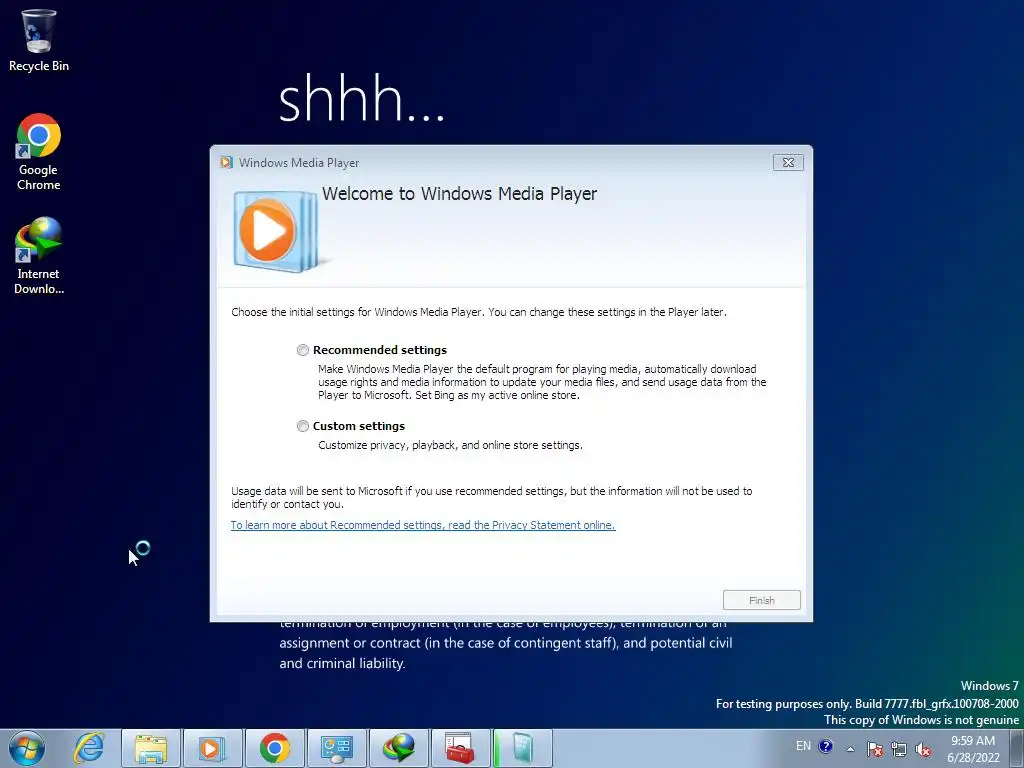Open Windows Explorer from the taskbar

(x=151, y=748)
